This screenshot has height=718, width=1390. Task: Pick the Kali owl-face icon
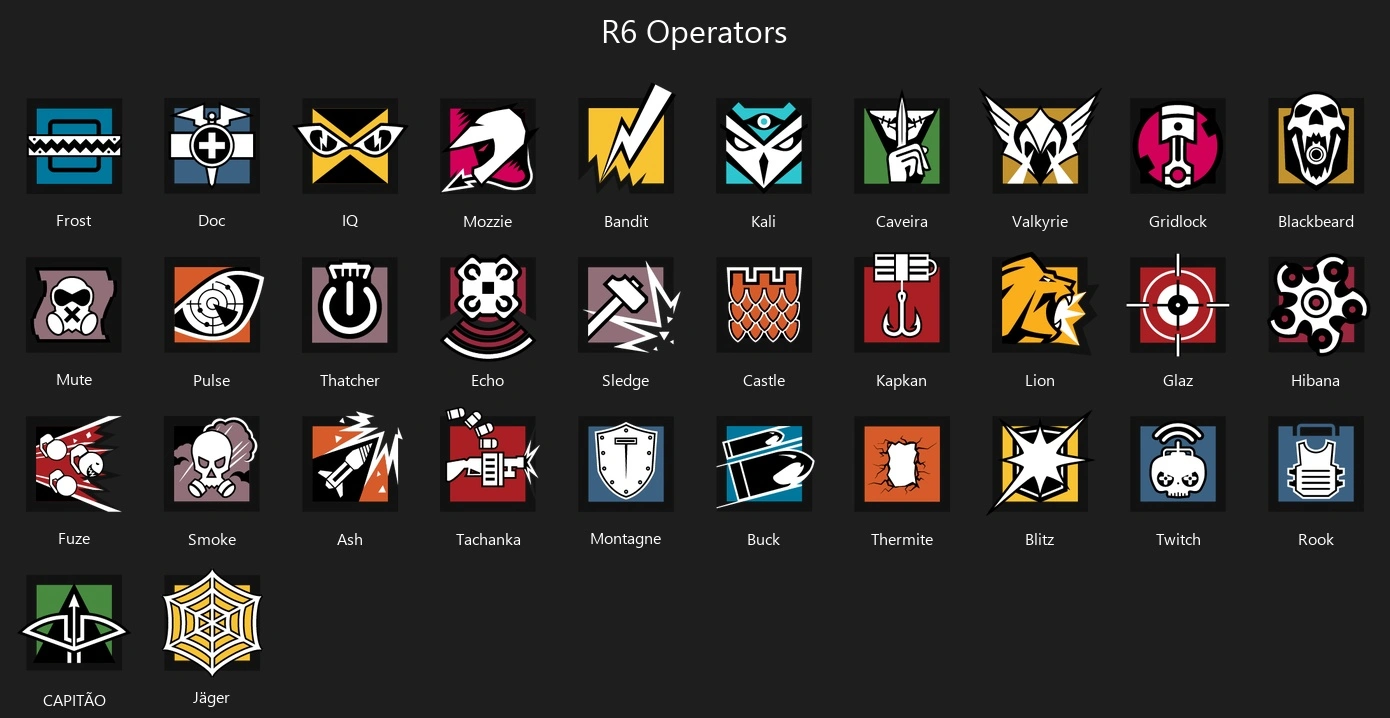coord(764,146)
